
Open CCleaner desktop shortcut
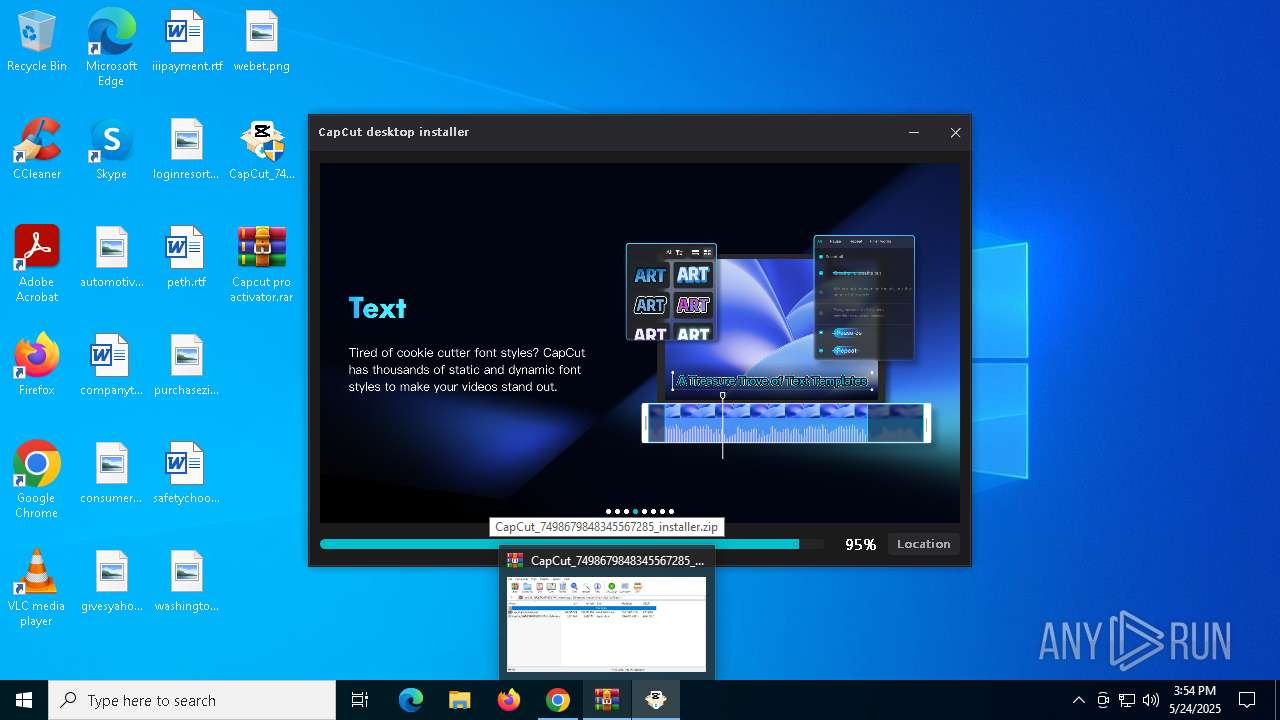pyautogui.click(x=37, y=150)
